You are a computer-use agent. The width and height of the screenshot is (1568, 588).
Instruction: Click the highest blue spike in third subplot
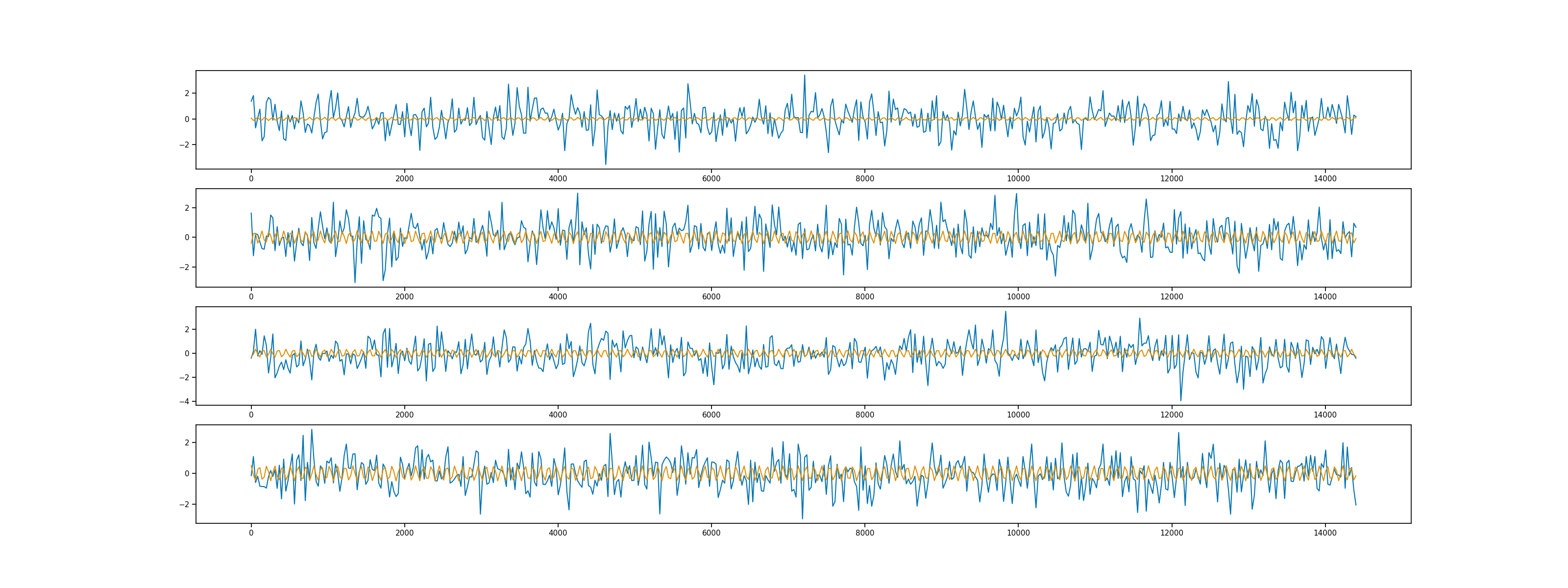point(1005,312)
